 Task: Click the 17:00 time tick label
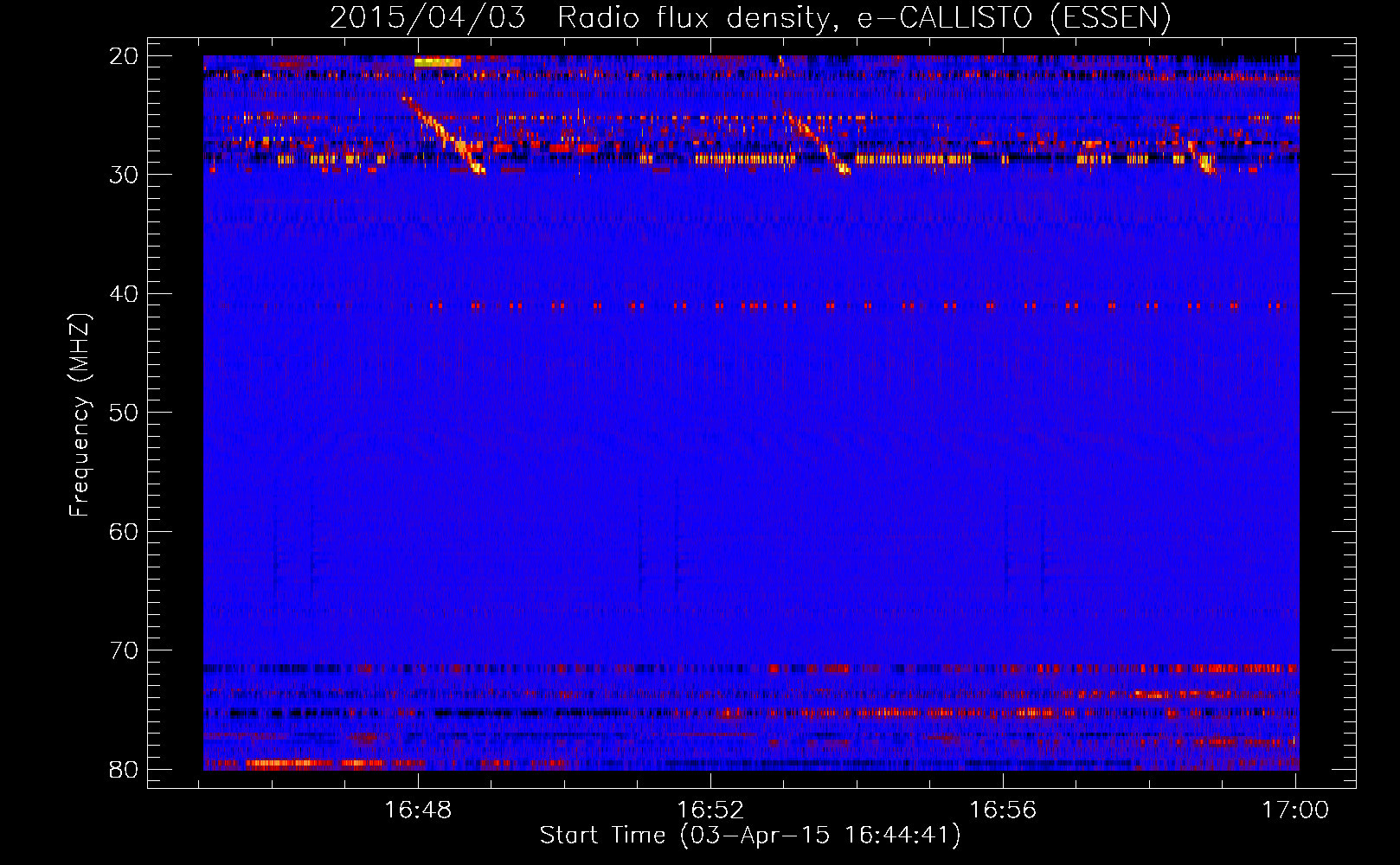pos(1295,810)
